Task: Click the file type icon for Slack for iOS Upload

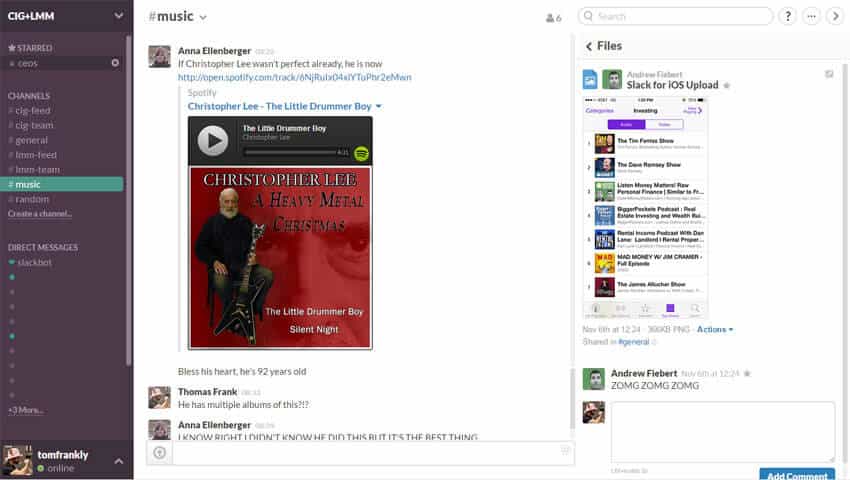Action: tap(590, 80)
